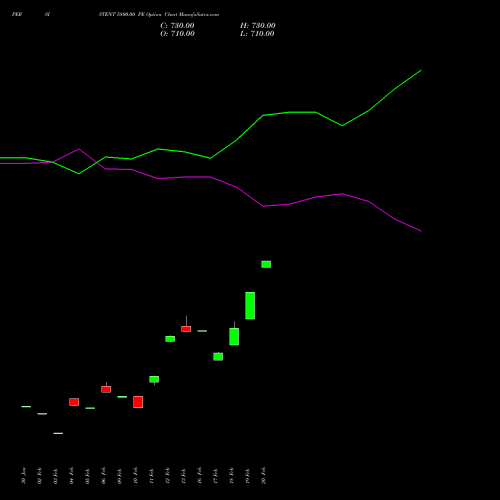Click the red candle for 06 Feb
Image resolution: width=500 pixels, height=500 pixels.
pyautogui.click(x=106, y=389)
